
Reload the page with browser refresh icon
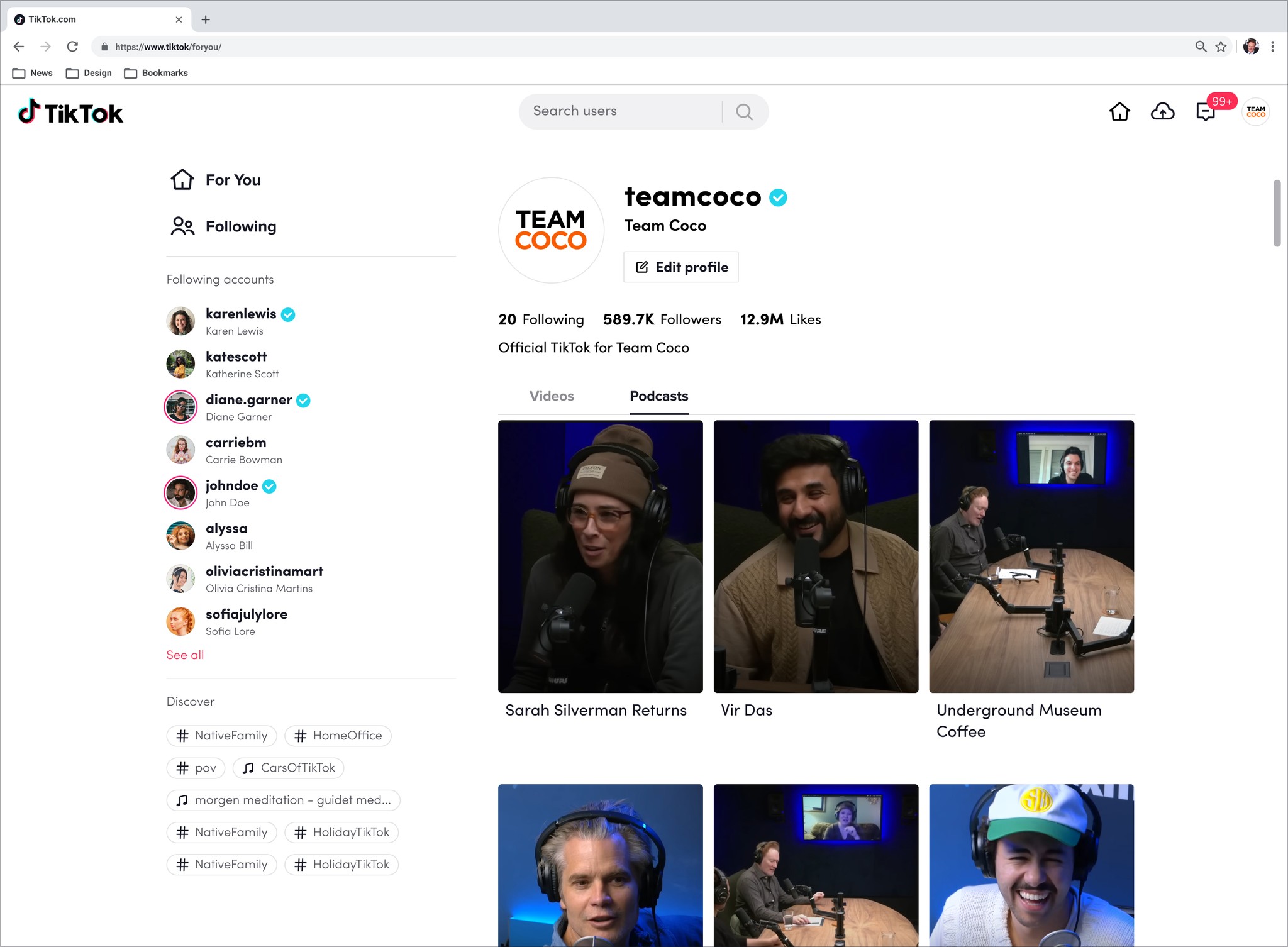pos(72,47)
